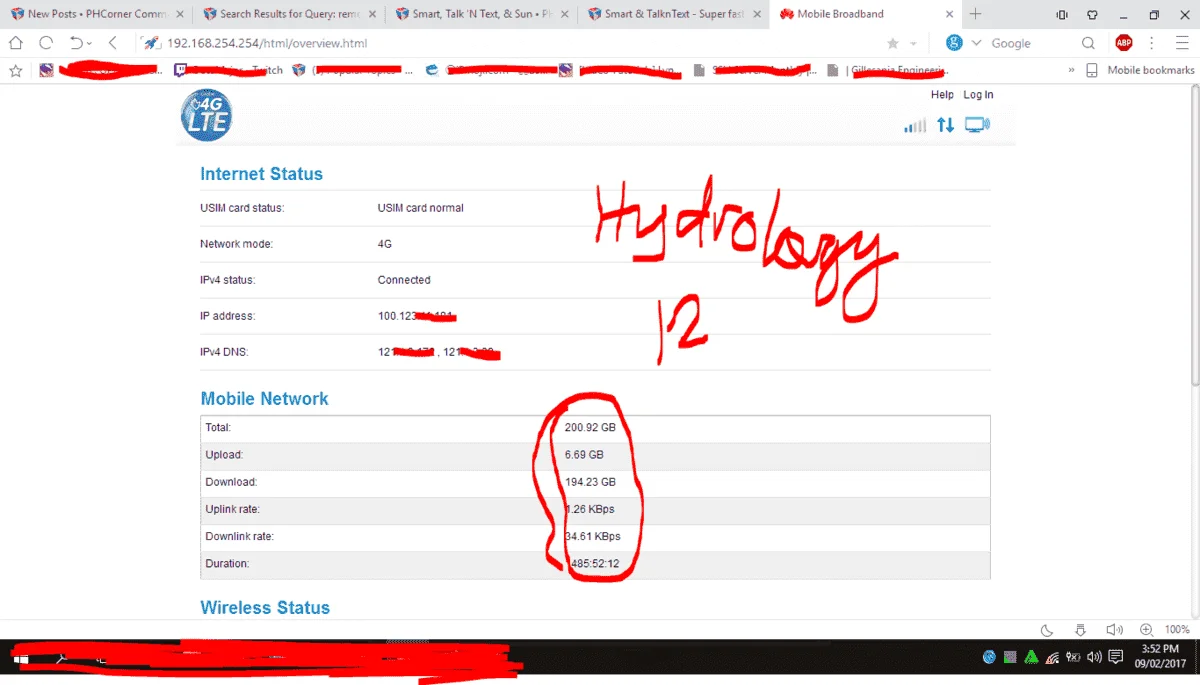This screenshot has height=685, width=1200.
Task: Open the Twitch bookmark
Action: point(228,70)
